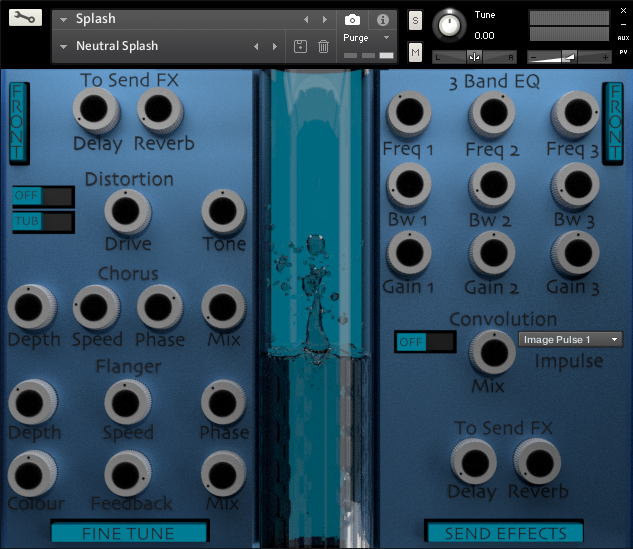633x549 pixels.
Task: Click the Flanger Phase knob
Action: [223, 402]
